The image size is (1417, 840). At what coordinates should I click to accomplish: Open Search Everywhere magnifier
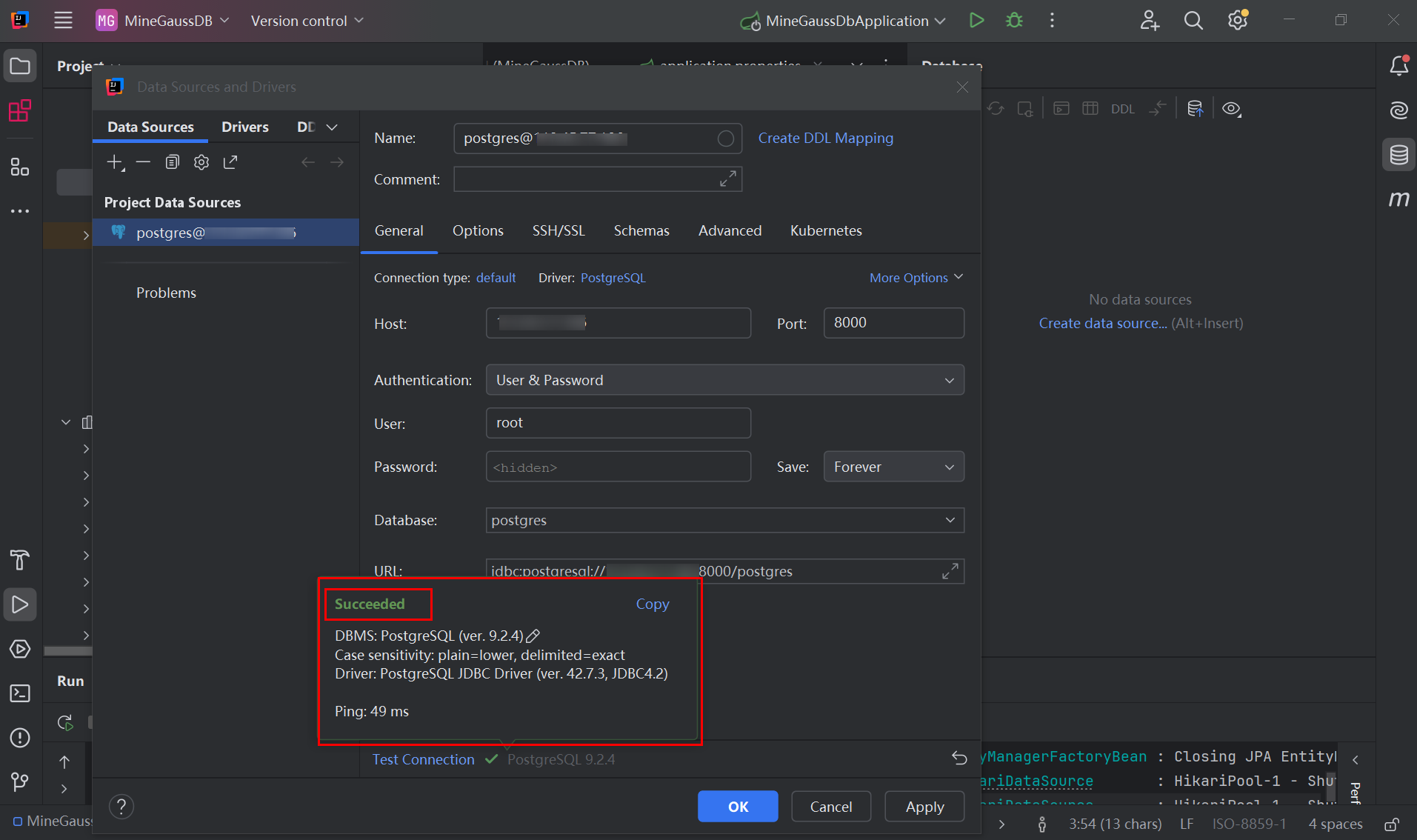[x=1193, y=20]
